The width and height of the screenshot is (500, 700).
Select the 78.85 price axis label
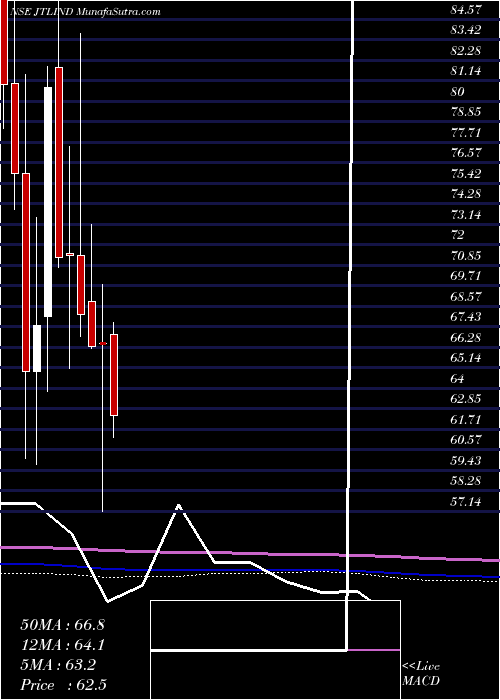[466, 111]
